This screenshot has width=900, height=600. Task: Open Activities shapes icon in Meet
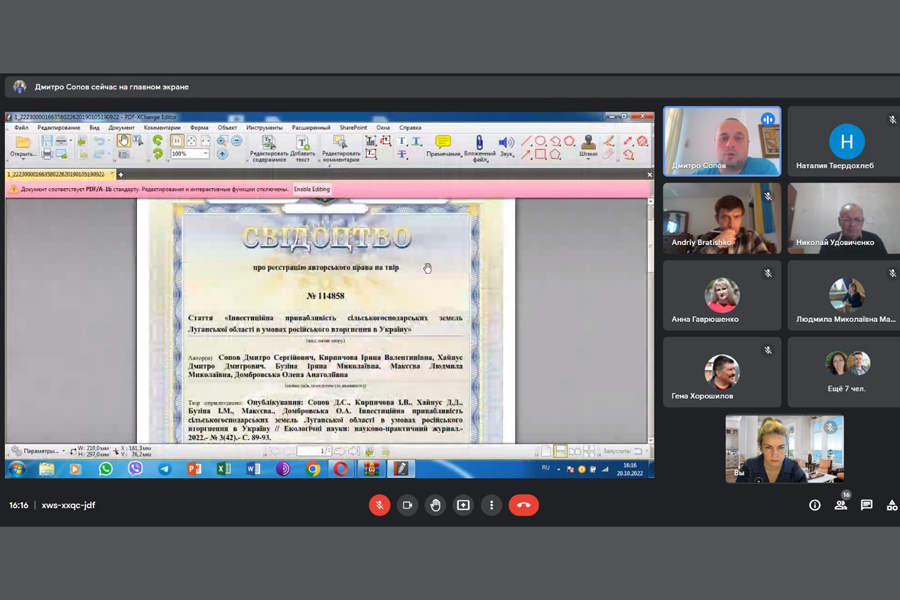click(x=891, y=505)
